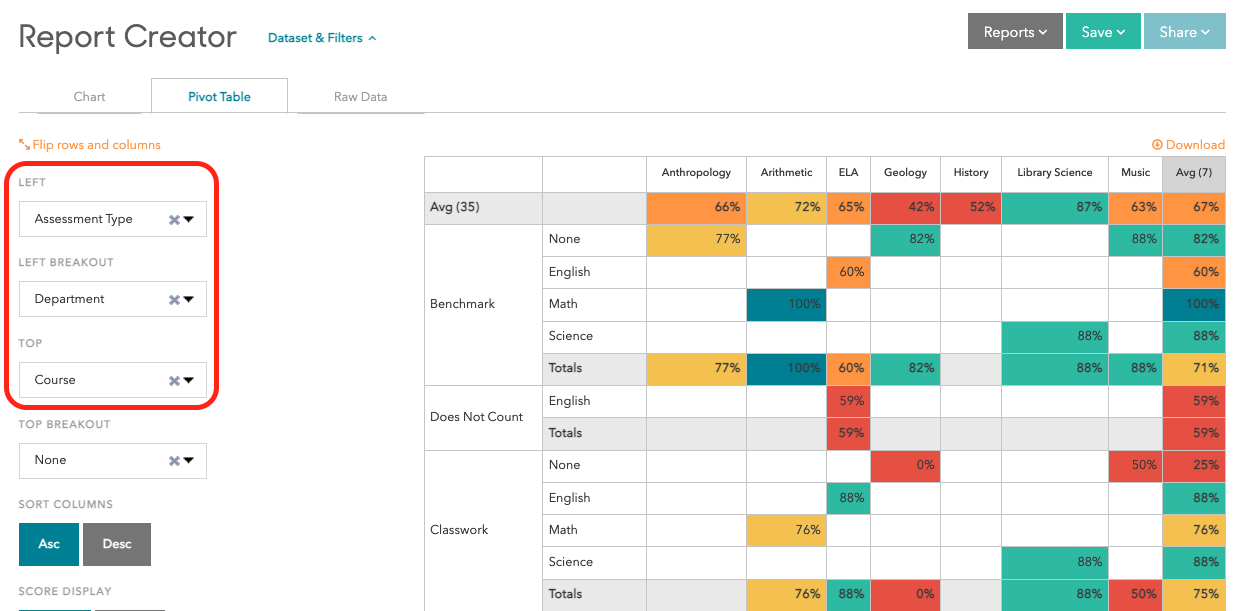The width and height of the screenshot is (1242, 611).
Task: Clear the Department selection with the X icon
Action: 174,299
